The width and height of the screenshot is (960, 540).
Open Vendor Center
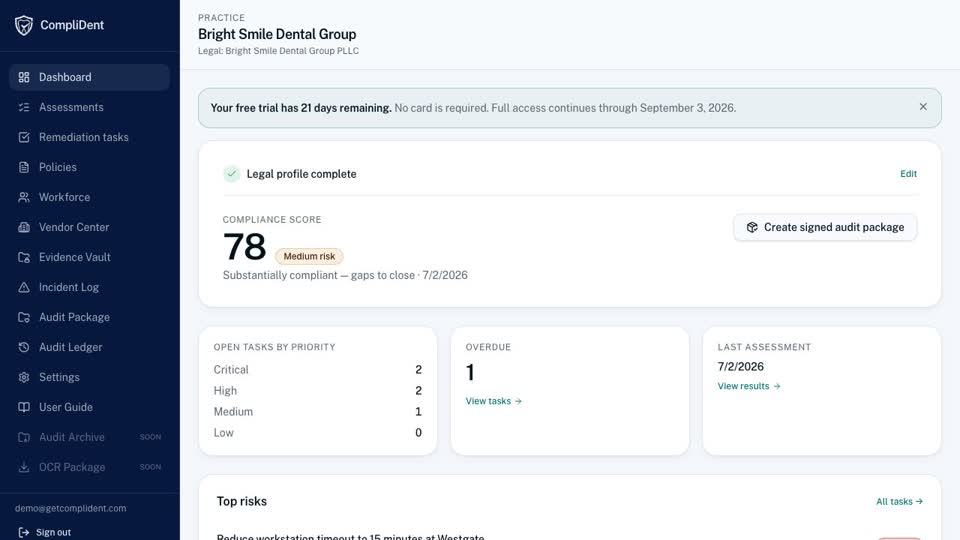(x=89, y=227)
